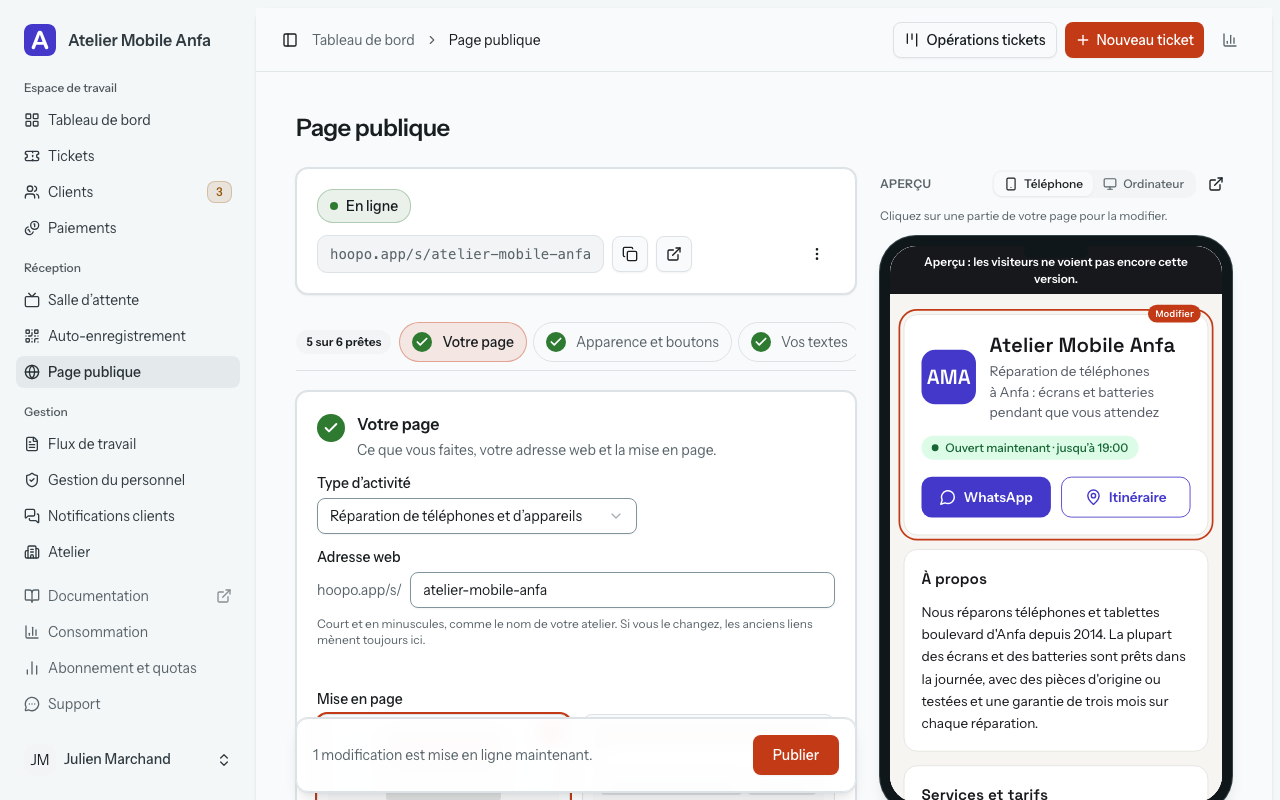Click the En ligne status badge
Image resolution: width=1280 pixels, height=800 pixels.
[x=364, y=206]
